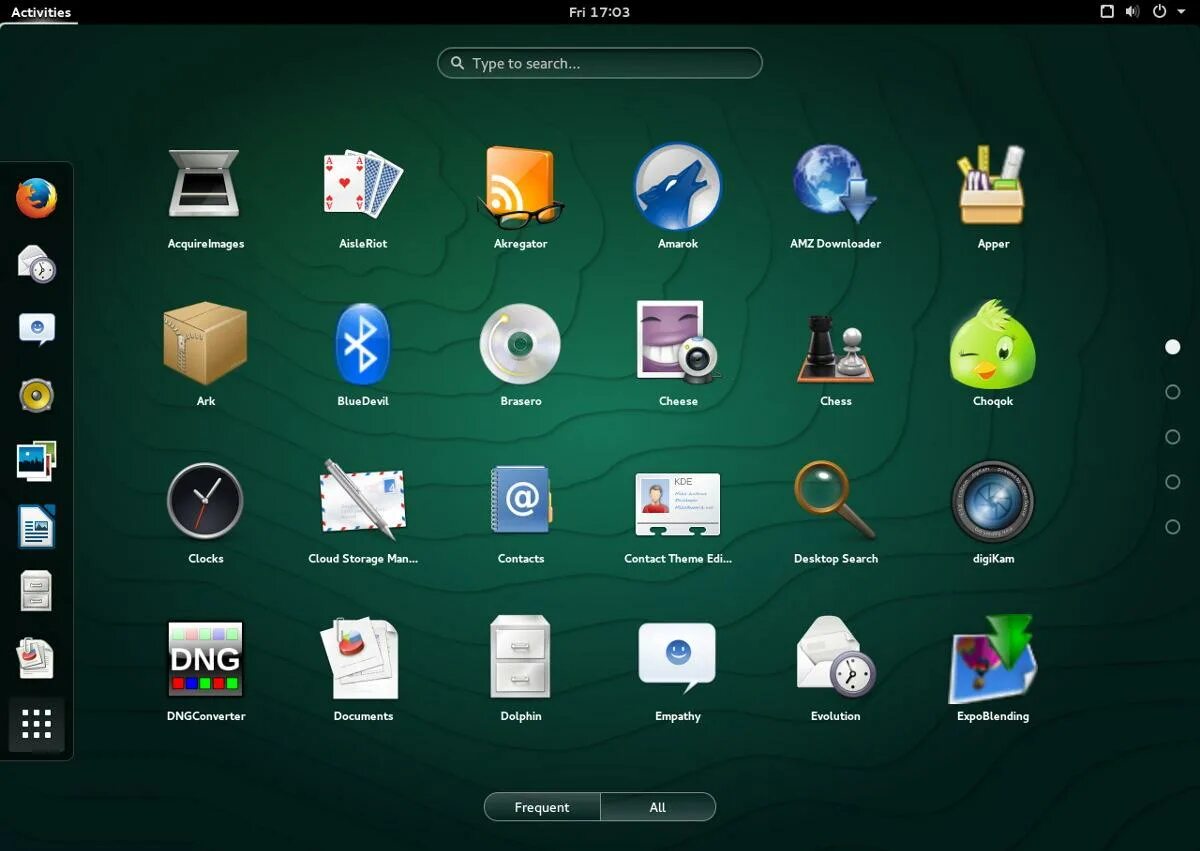Click the window indicator icon in top bar

1107,12
